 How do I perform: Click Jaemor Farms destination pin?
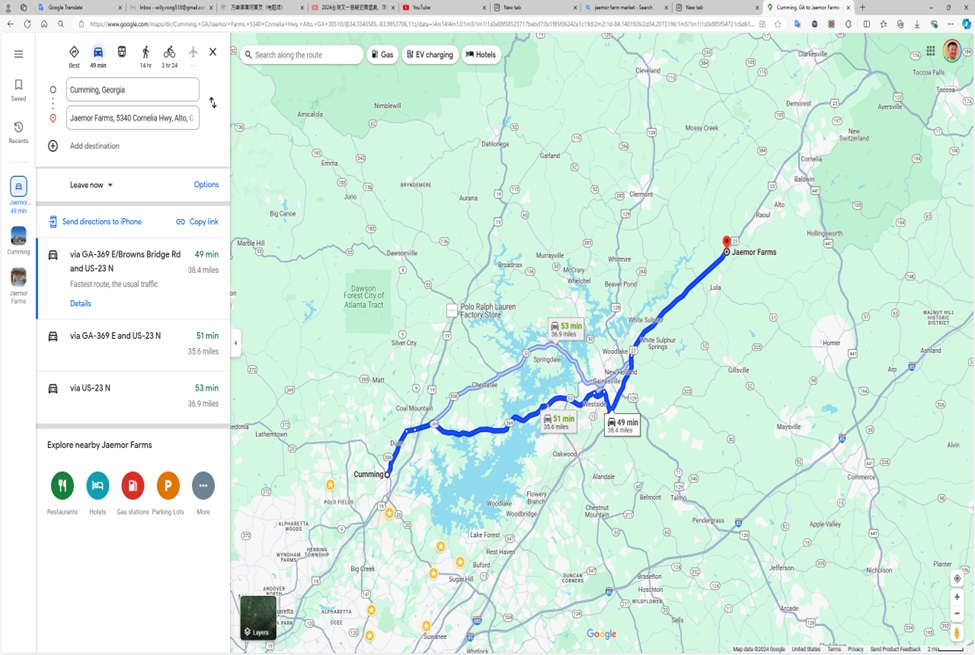click(726, 243)
